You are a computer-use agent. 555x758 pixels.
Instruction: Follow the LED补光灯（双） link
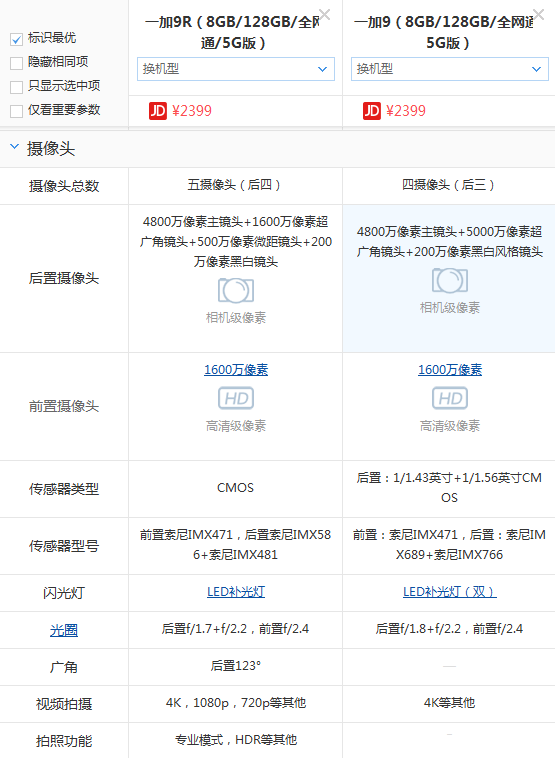click(x=450, y=592)
